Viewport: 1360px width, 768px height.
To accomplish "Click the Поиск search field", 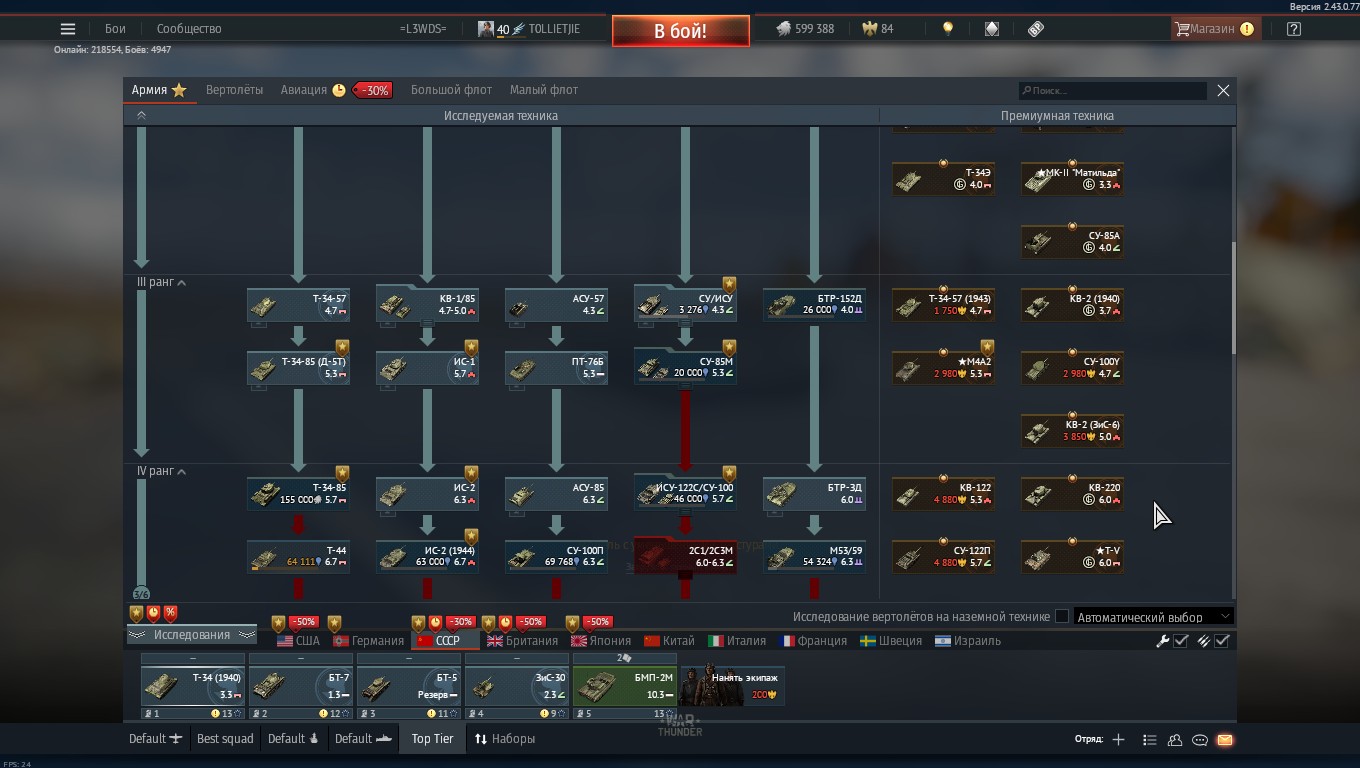I will (x=1113, y=90).
